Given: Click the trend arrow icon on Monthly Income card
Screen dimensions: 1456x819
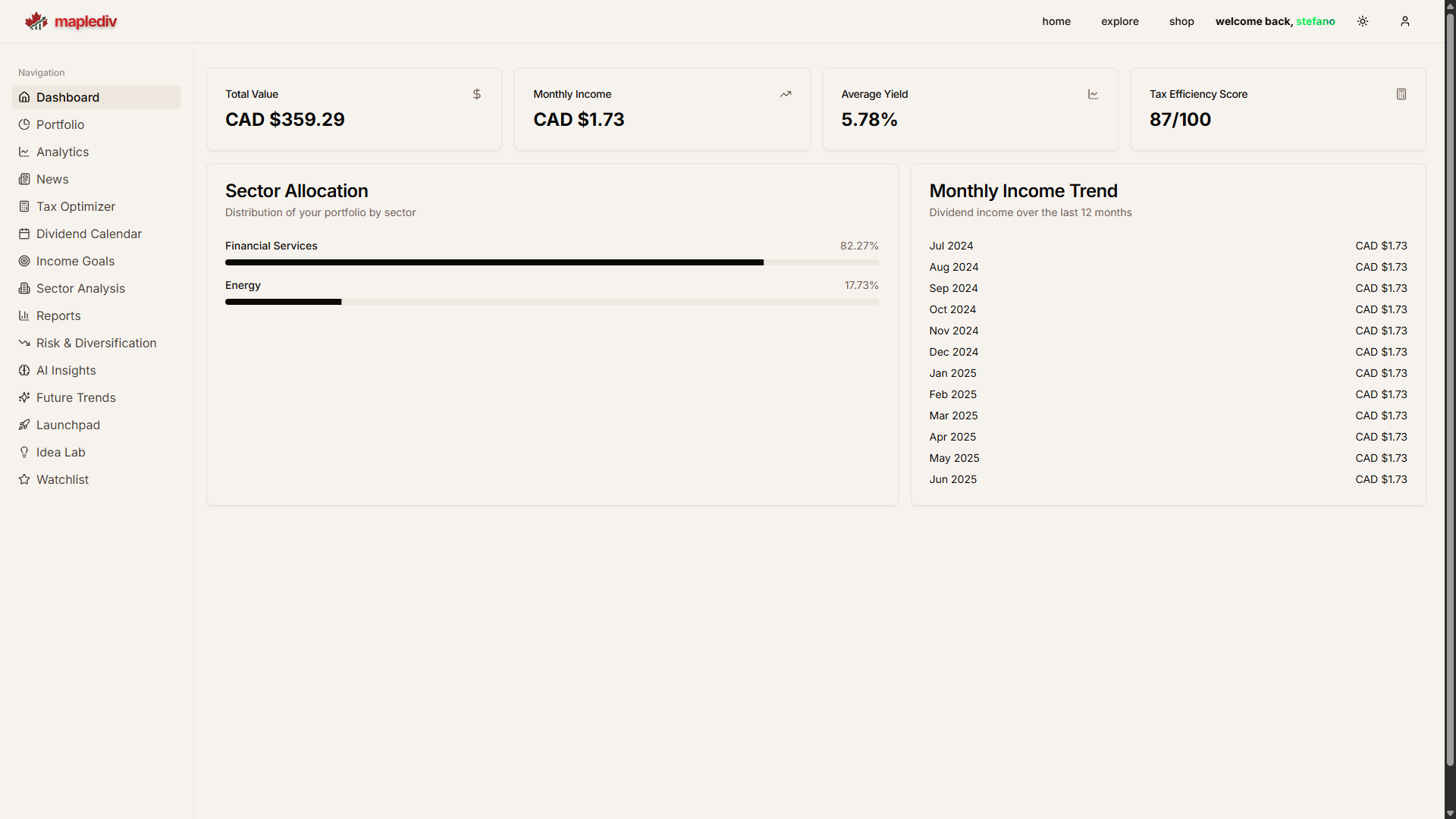Looking at the screenshot, I should click(786, 94).
